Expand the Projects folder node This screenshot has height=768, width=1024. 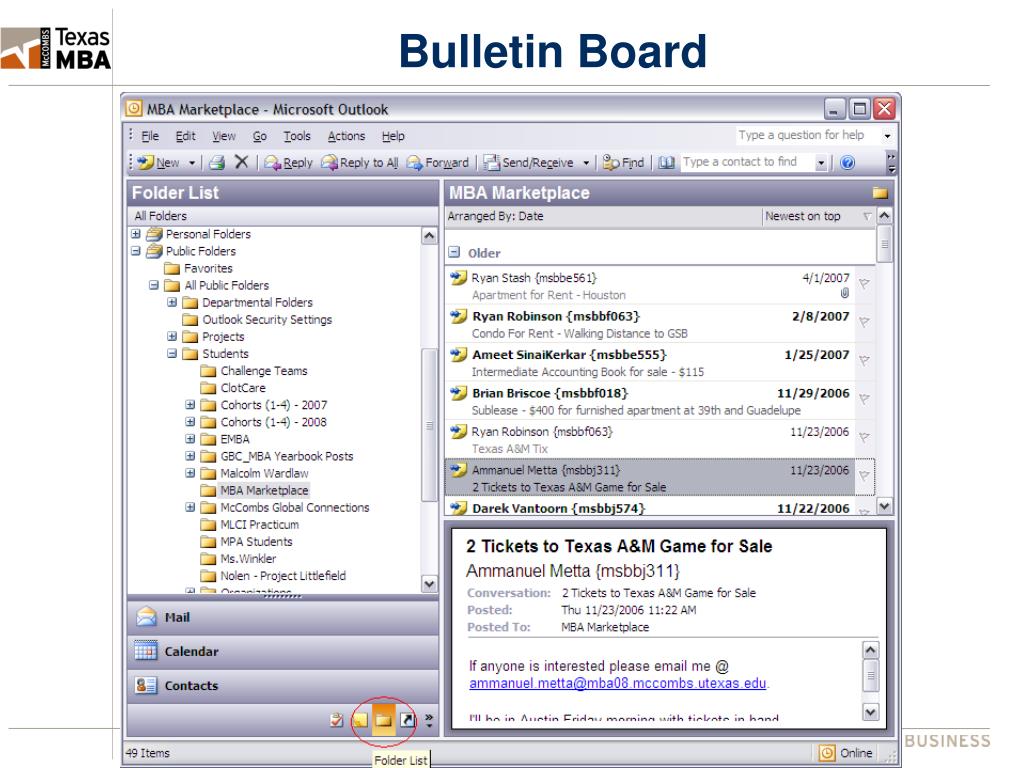tap(172, 336)
